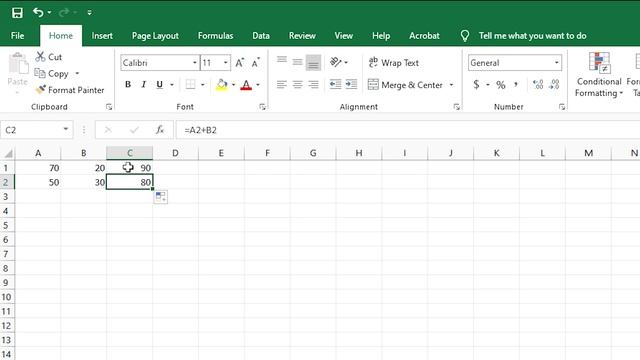Activate the Format Painter
The width and height of the screenshot is (640, 360).
point(70,90)
